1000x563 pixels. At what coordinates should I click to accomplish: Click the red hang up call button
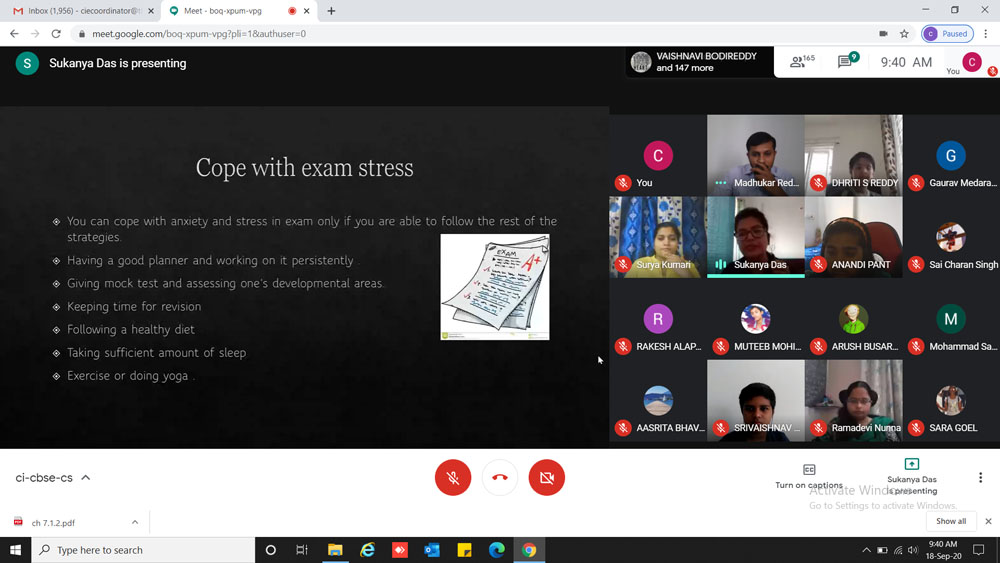tap(500, 478)
